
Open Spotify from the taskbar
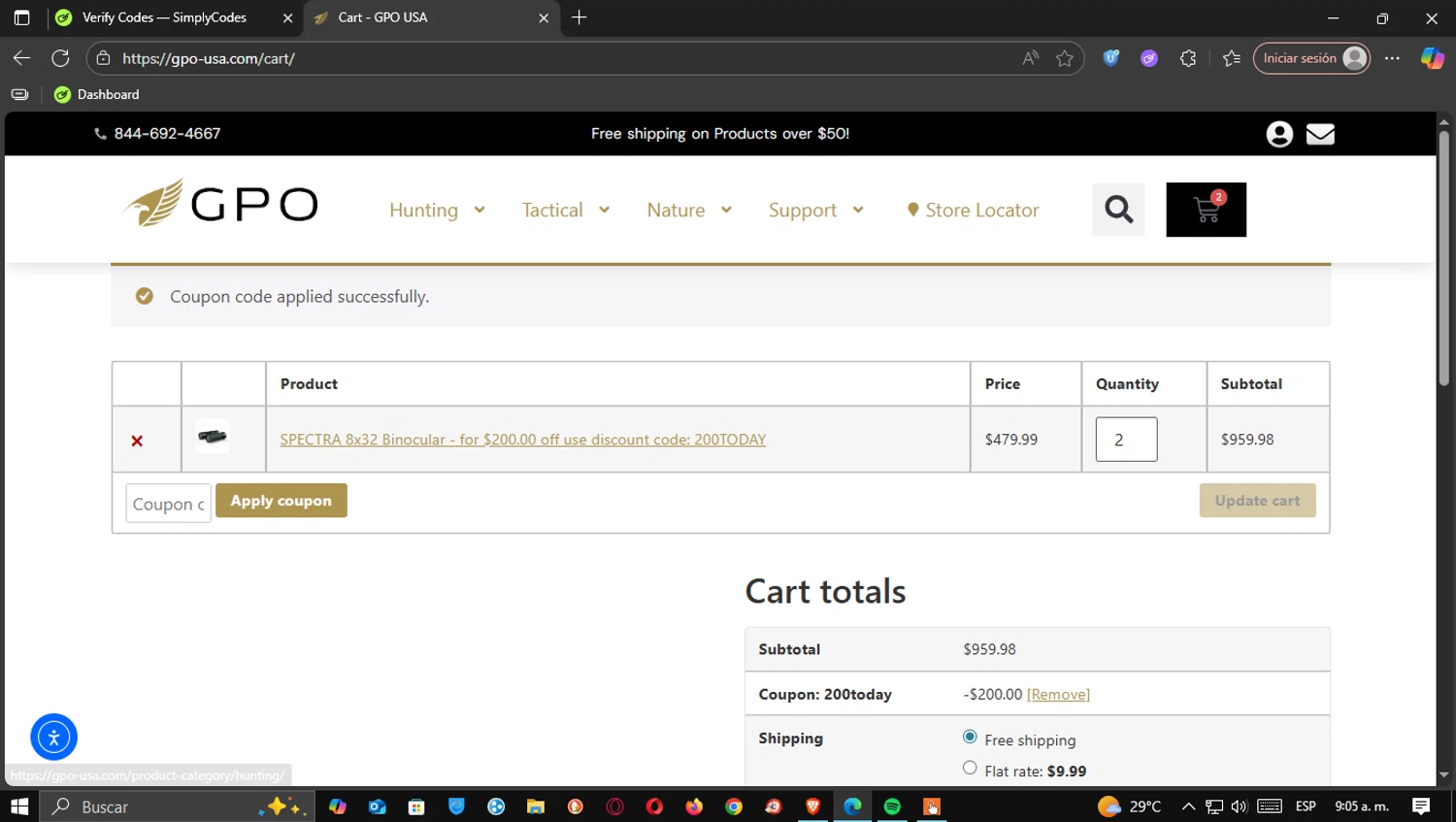pos(892,806)
